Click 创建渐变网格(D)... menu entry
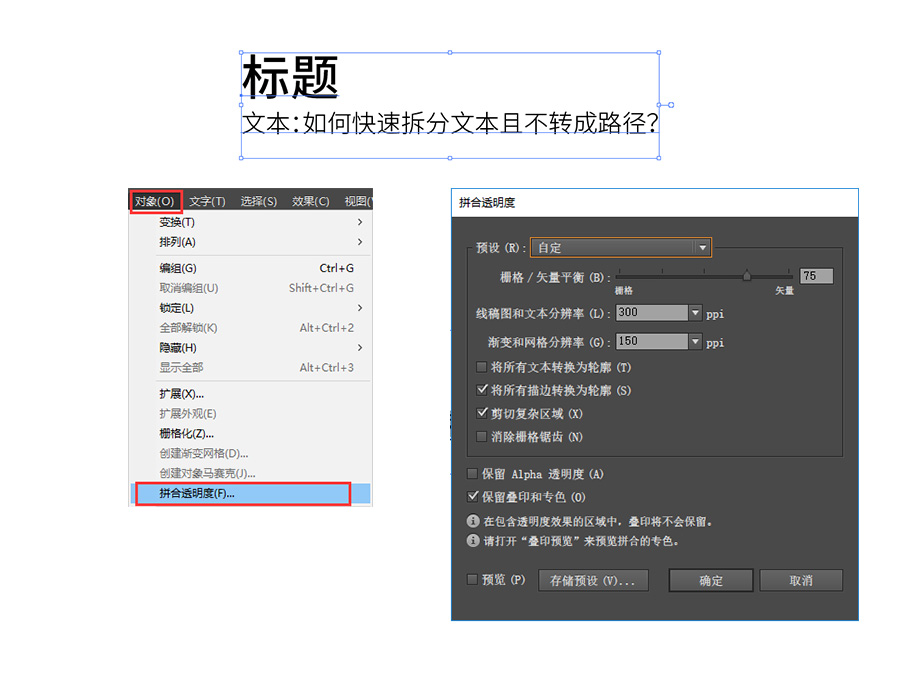Screen dimensions: 900x680 [250, 453]
